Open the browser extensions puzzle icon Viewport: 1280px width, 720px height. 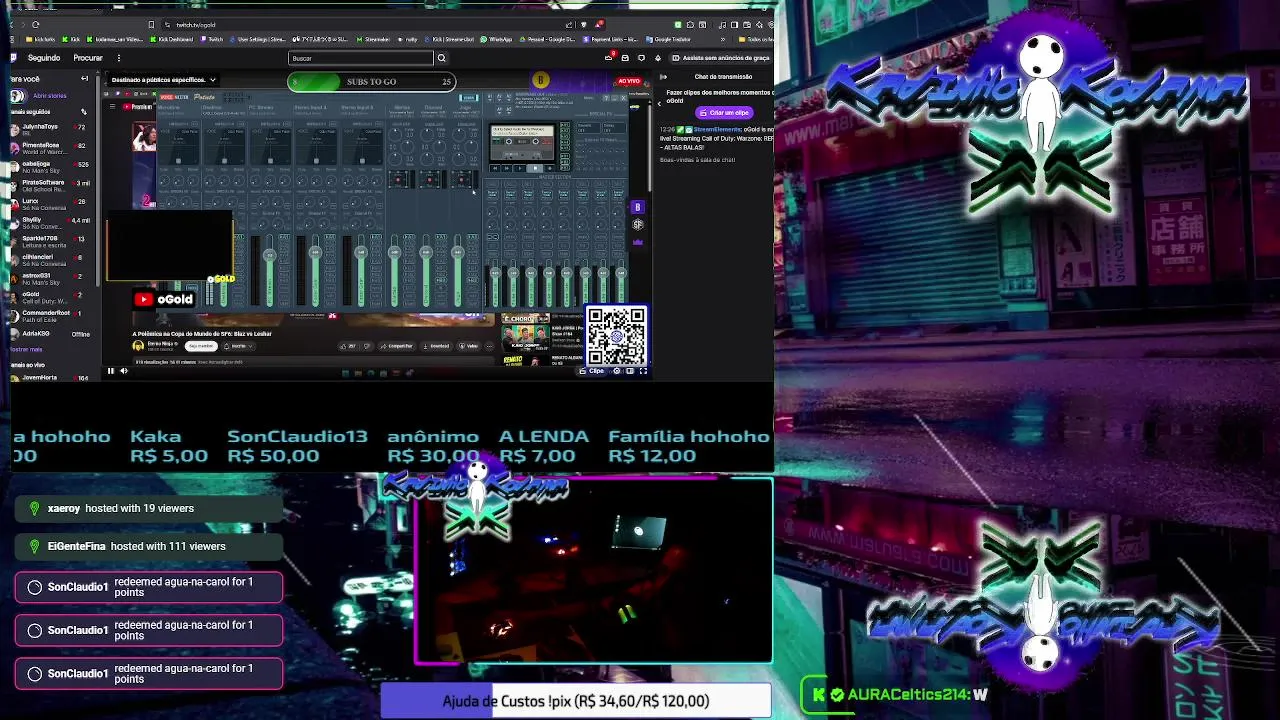[x=690, y=25]
